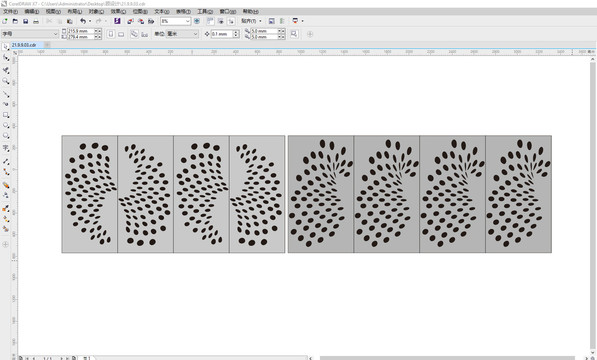The image size is (597, 360).
Task: Switch page to Portrait orientation
Action: pyautogui.click(x=111, y=34)
